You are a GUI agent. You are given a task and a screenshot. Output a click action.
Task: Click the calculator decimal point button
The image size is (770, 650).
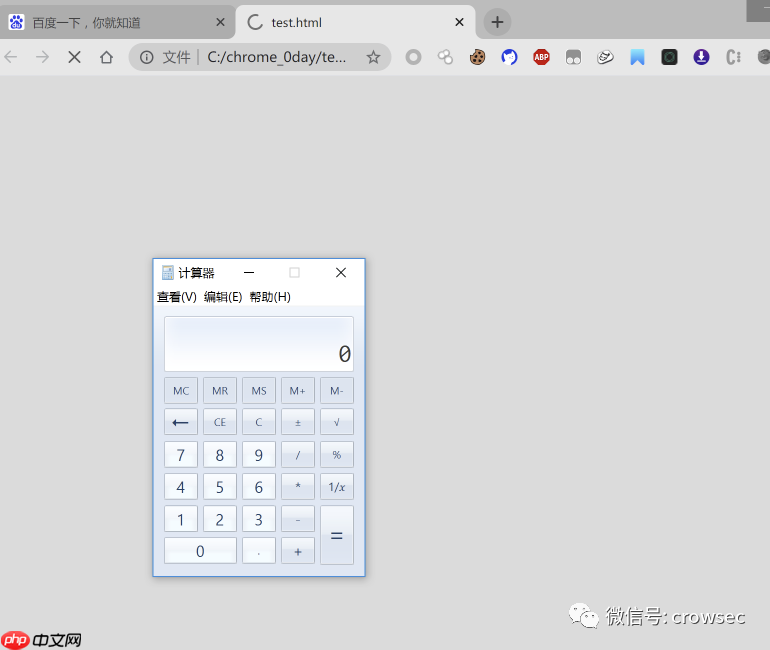(259, 551)
